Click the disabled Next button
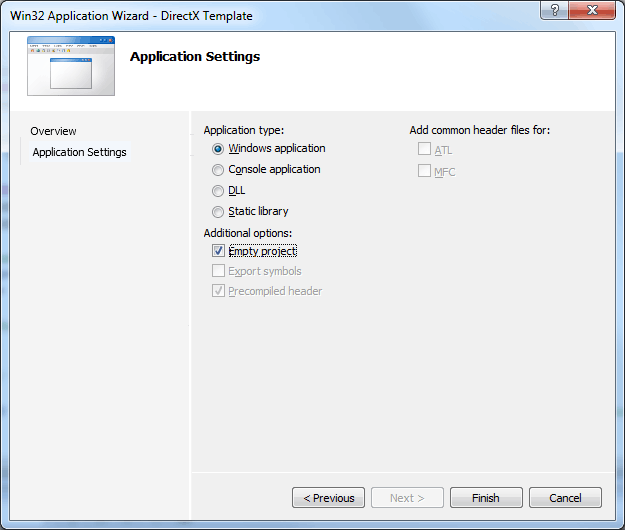 point(407,498)
